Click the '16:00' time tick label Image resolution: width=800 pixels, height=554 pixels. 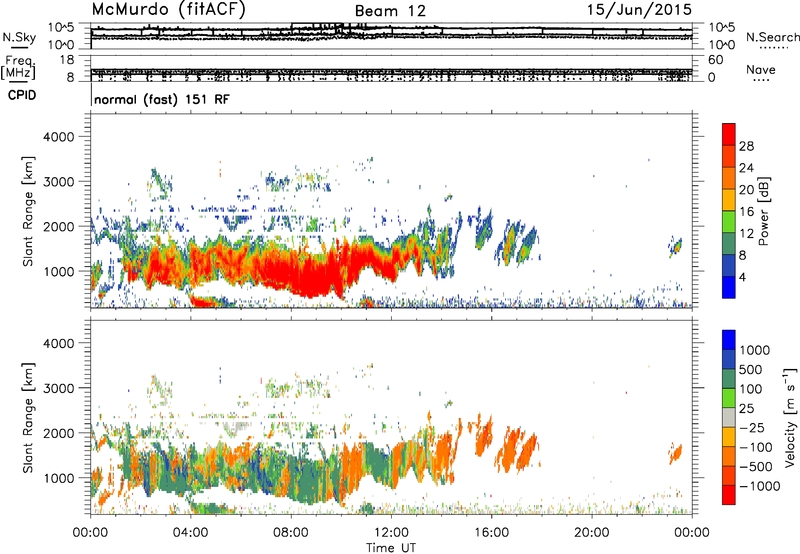pyautogui.click(x=491, y=533)
